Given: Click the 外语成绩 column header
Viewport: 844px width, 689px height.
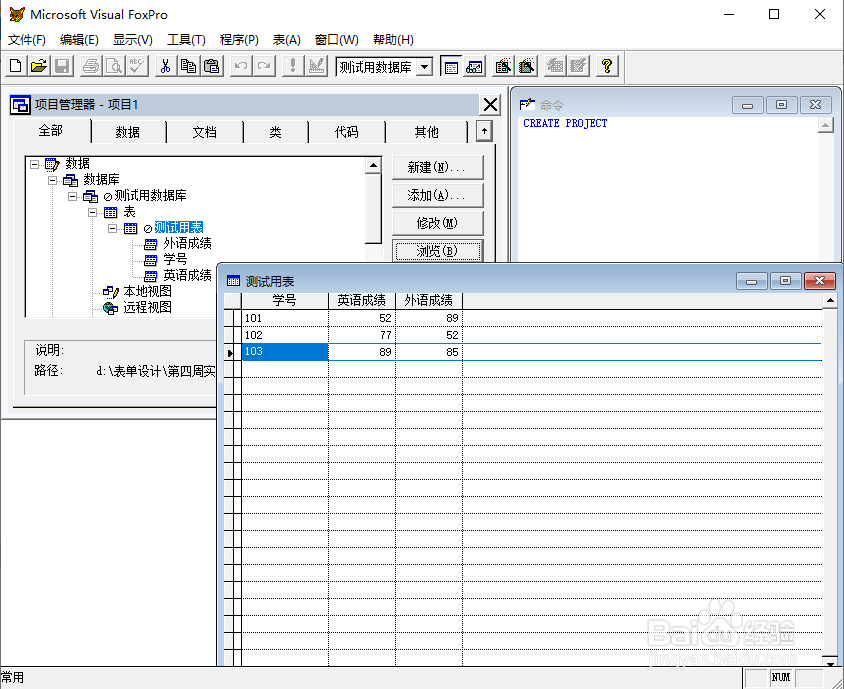Looking at the screenshot, I should 428,300.
